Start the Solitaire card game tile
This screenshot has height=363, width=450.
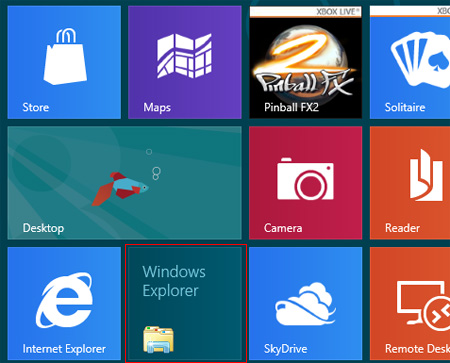pyautogui.click(x=410, y=62)
